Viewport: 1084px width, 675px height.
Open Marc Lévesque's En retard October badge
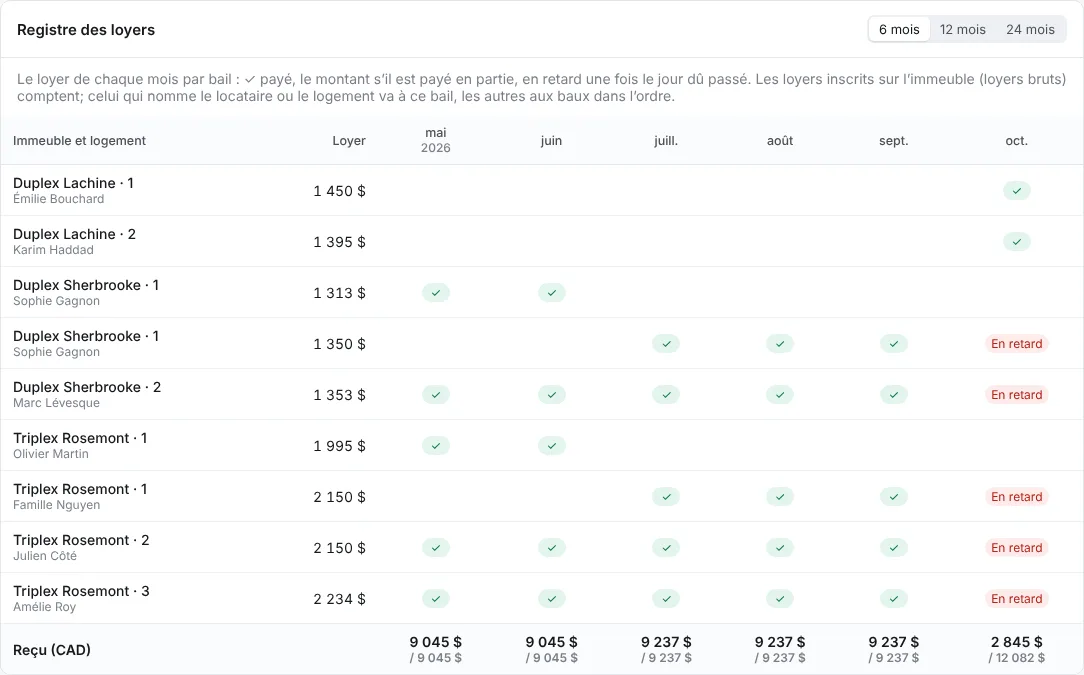[x=1016, y=395]
